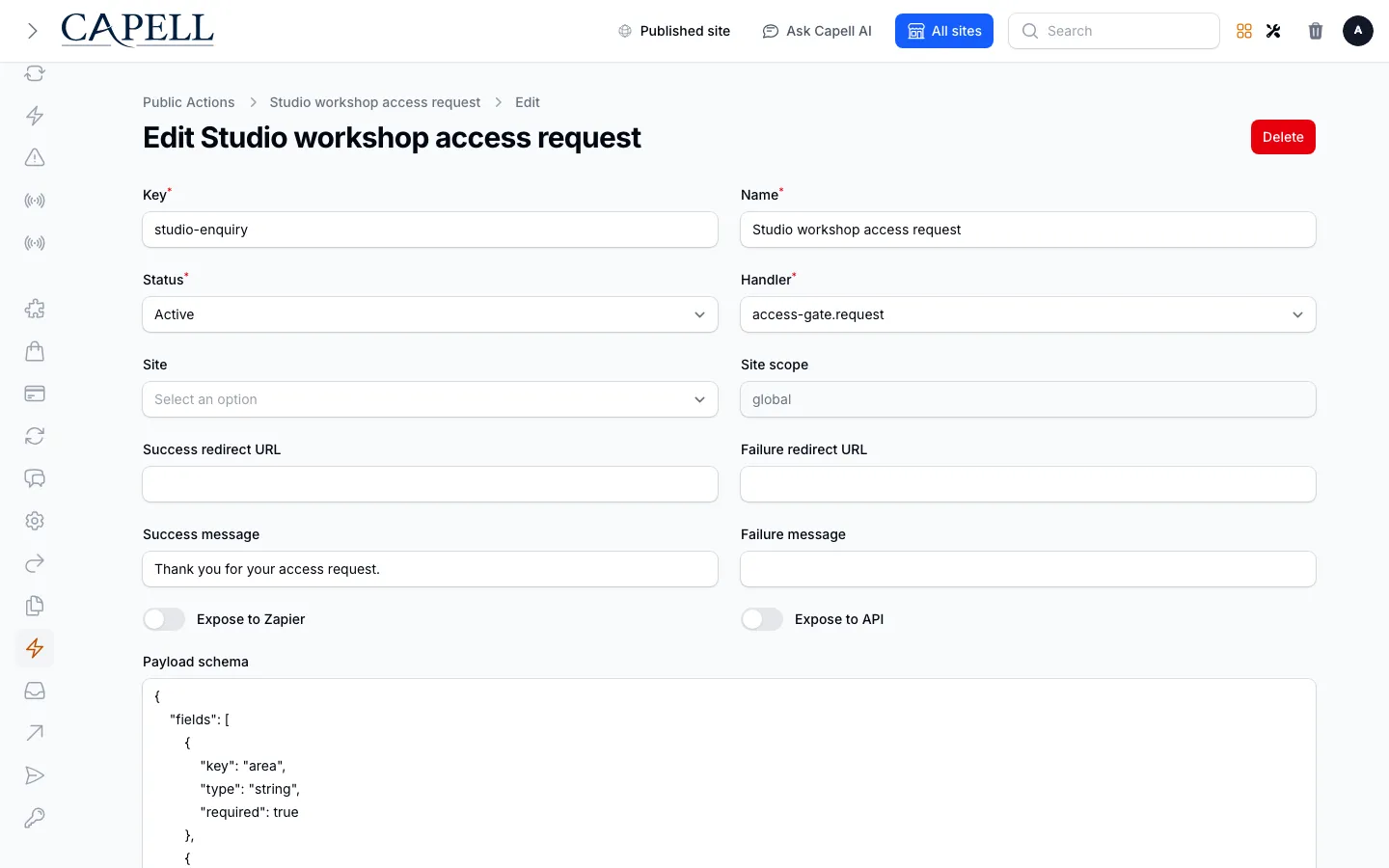Open the puzzle piece plugins sidebar icon

(x=35, y=309)
